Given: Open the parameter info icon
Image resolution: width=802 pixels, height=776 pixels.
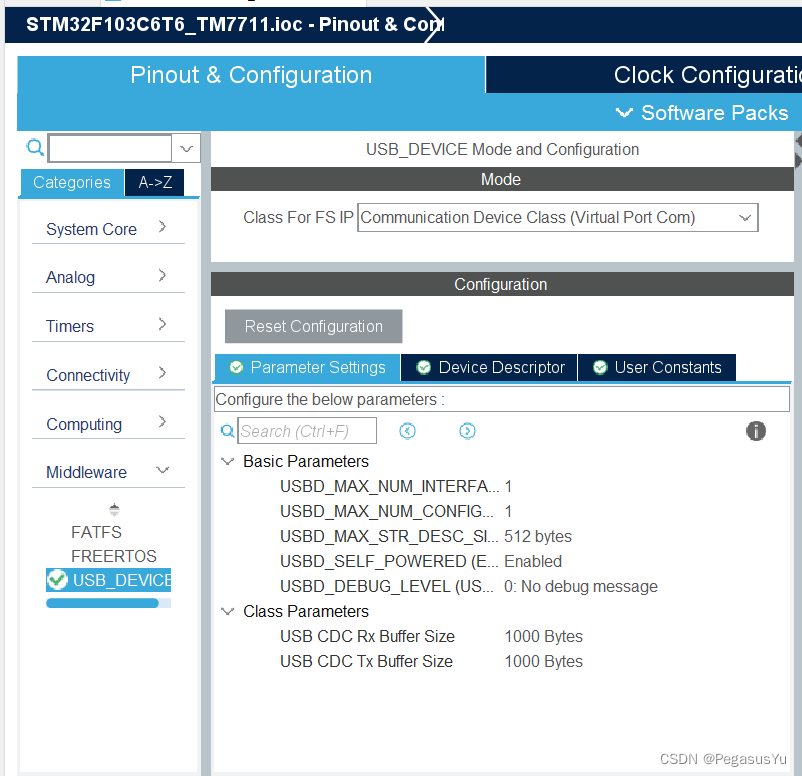Looking at the screenshot, I should [755, 431].
